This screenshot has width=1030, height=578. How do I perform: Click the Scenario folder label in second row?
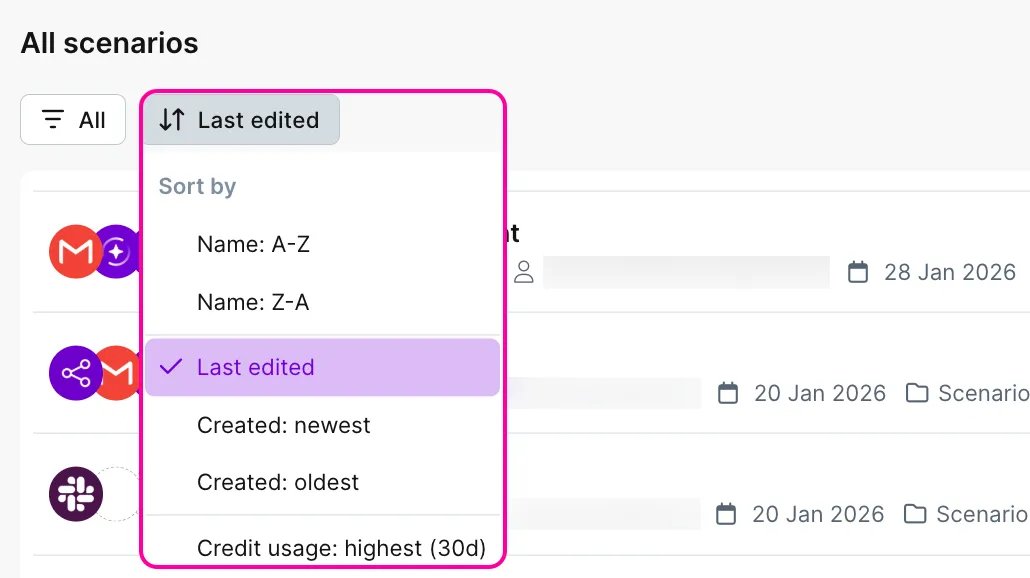[x=982, y=393]
